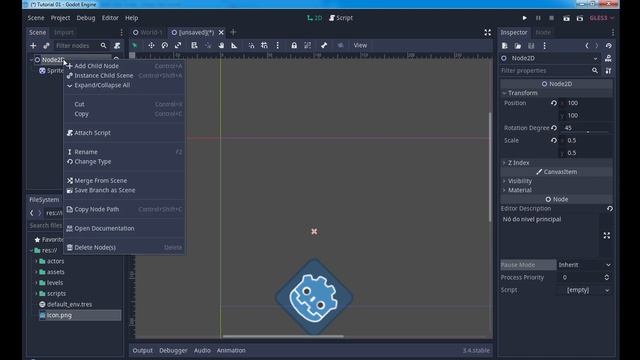640x360 pixels.
Task: Open the viewport View menu
Action: (360, 45)
